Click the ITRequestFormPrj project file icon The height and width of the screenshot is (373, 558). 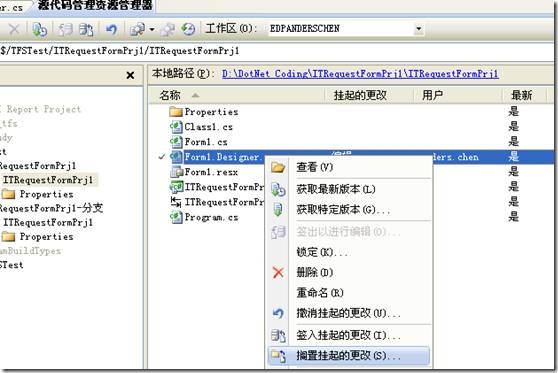[177, 186]
